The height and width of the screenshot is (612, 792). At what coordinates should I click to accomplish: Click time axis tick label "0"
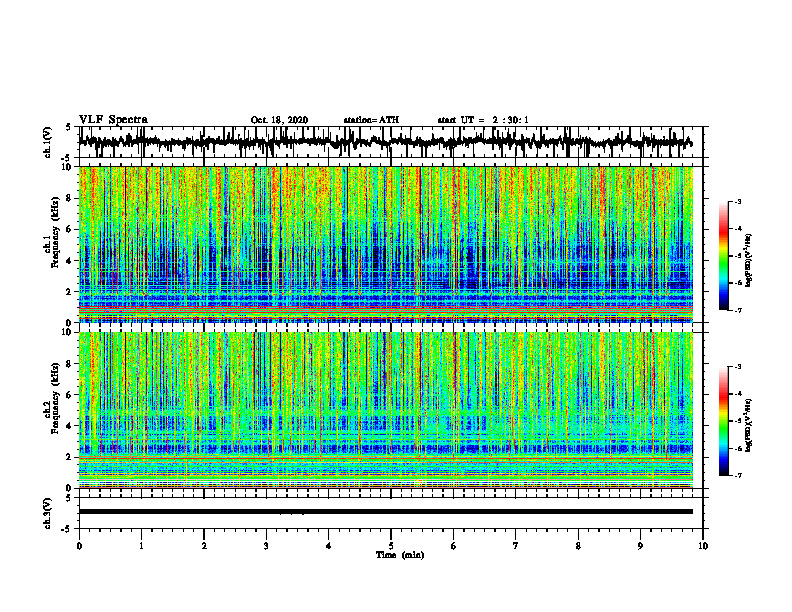pos(79,546)
